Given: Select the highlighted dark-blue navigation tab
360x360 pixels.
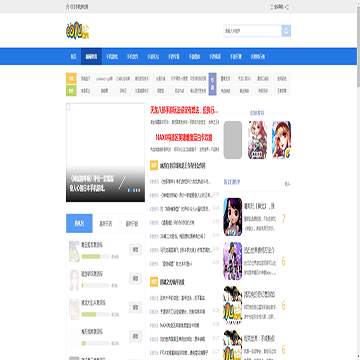Looking at the screenshot, I should tap(91, 57).
